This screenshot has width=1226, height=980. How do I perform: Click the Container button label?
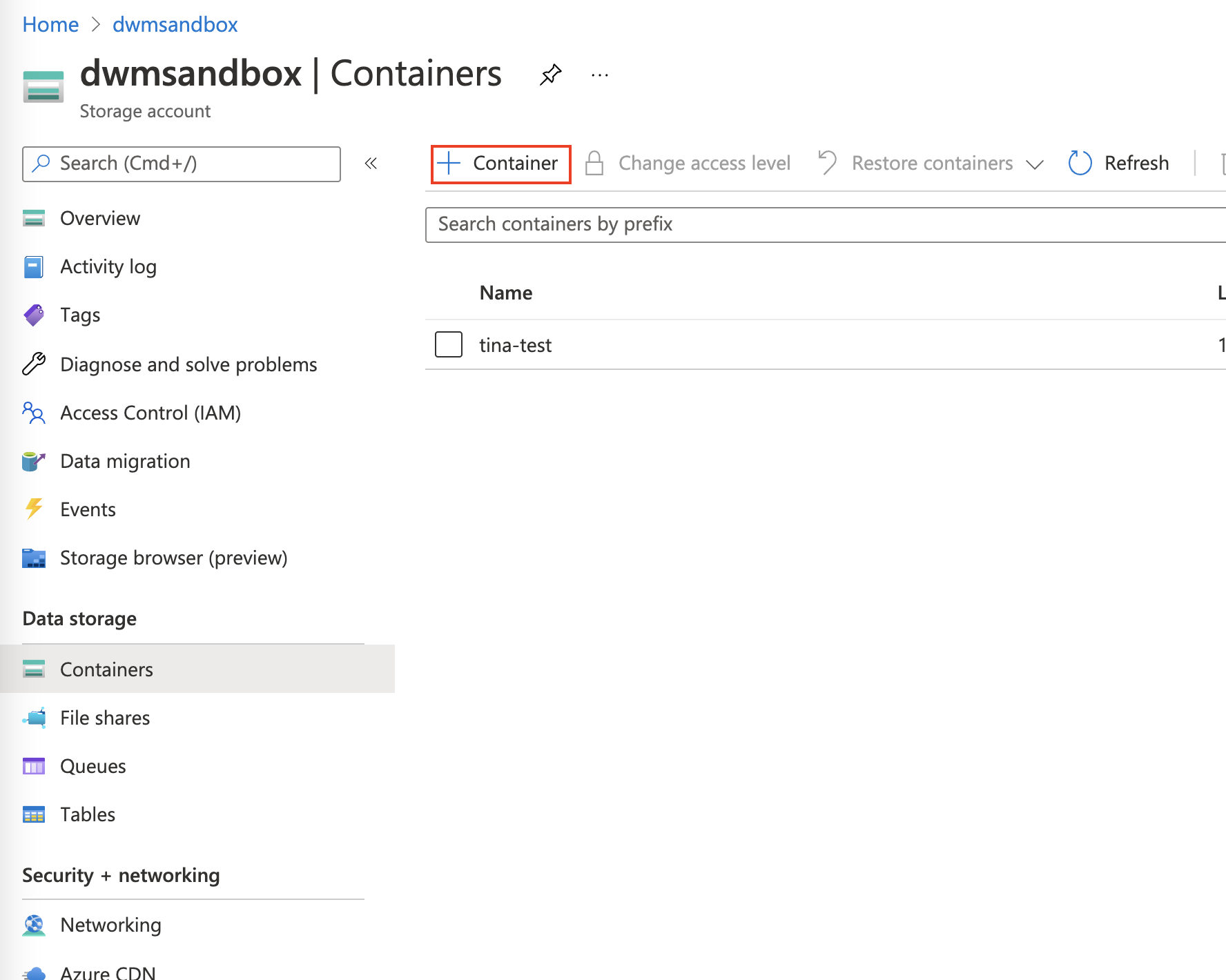515,164
